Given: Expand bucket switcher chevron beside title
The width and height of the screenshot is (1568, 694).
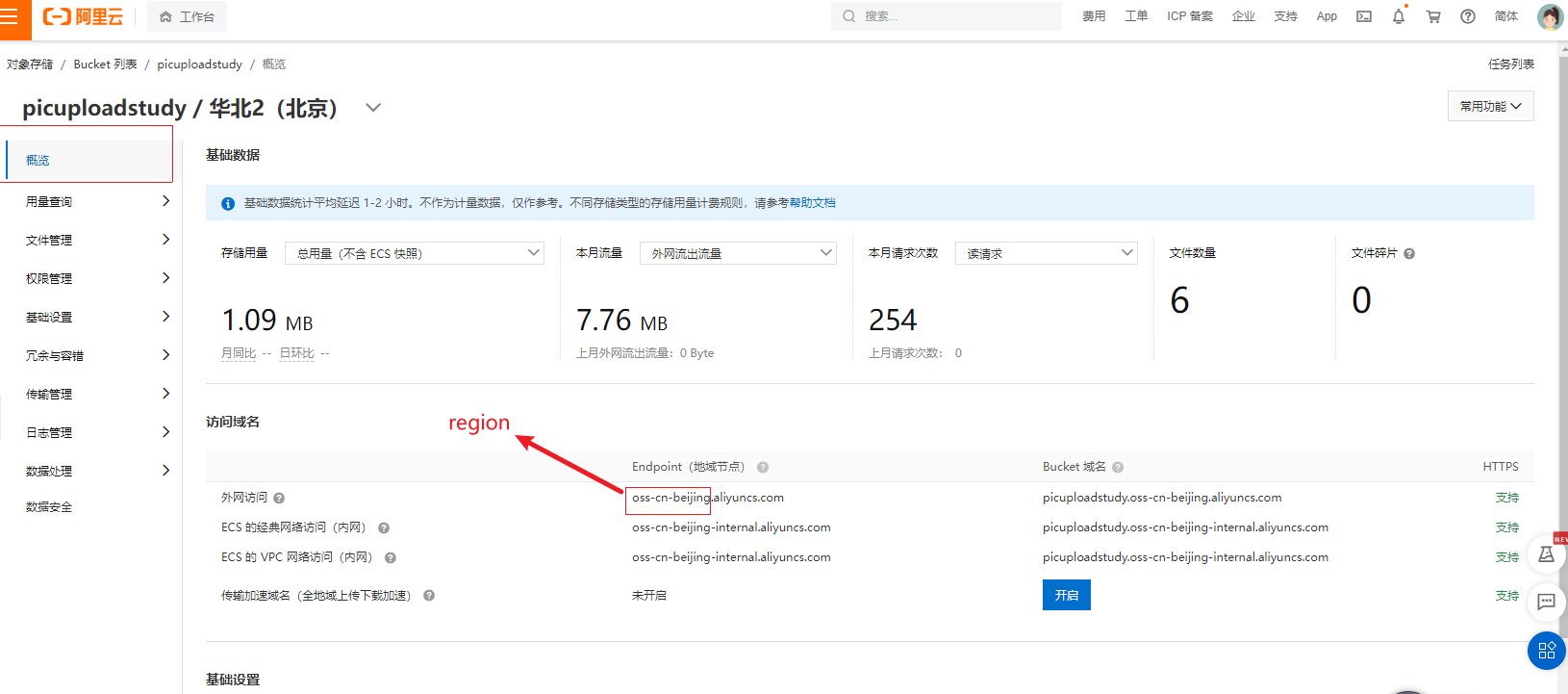Looking at the screenshot, I should [x=373, y=108].
